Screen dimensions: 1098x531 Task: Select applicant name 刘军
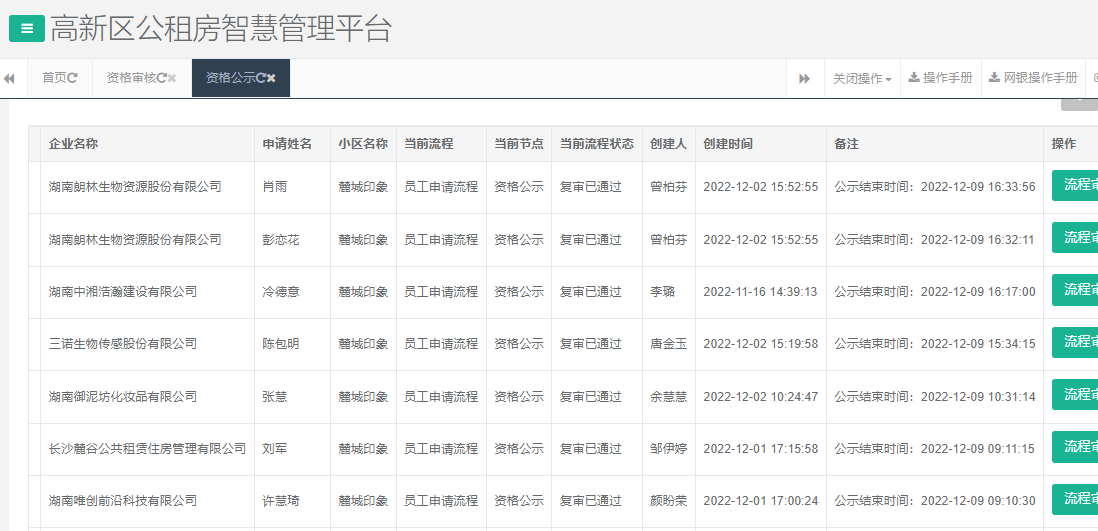(274, 448)
